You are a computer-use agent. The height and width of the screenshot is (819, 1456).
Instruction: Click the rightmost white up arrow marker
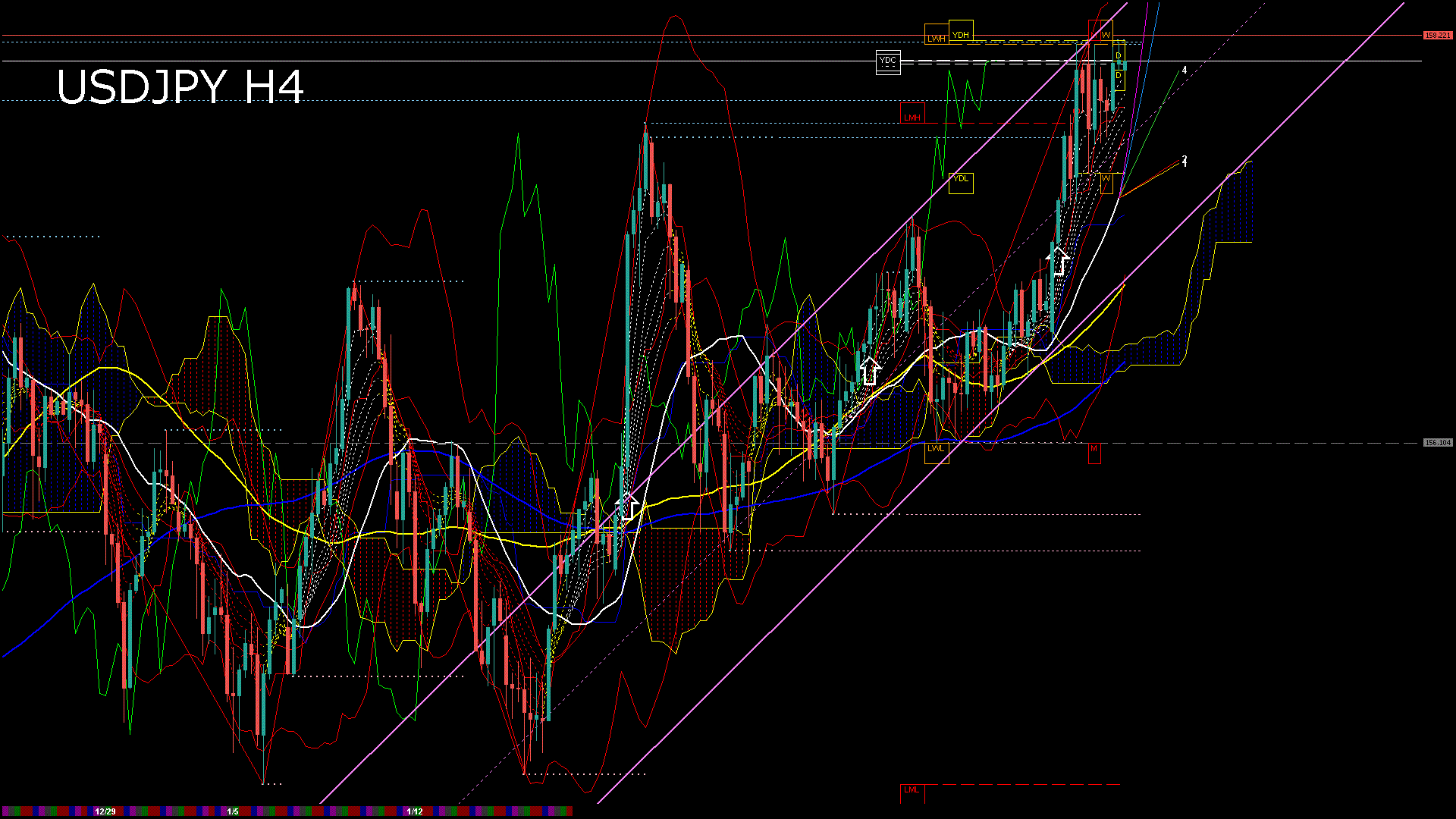[x=1059, y=260]
